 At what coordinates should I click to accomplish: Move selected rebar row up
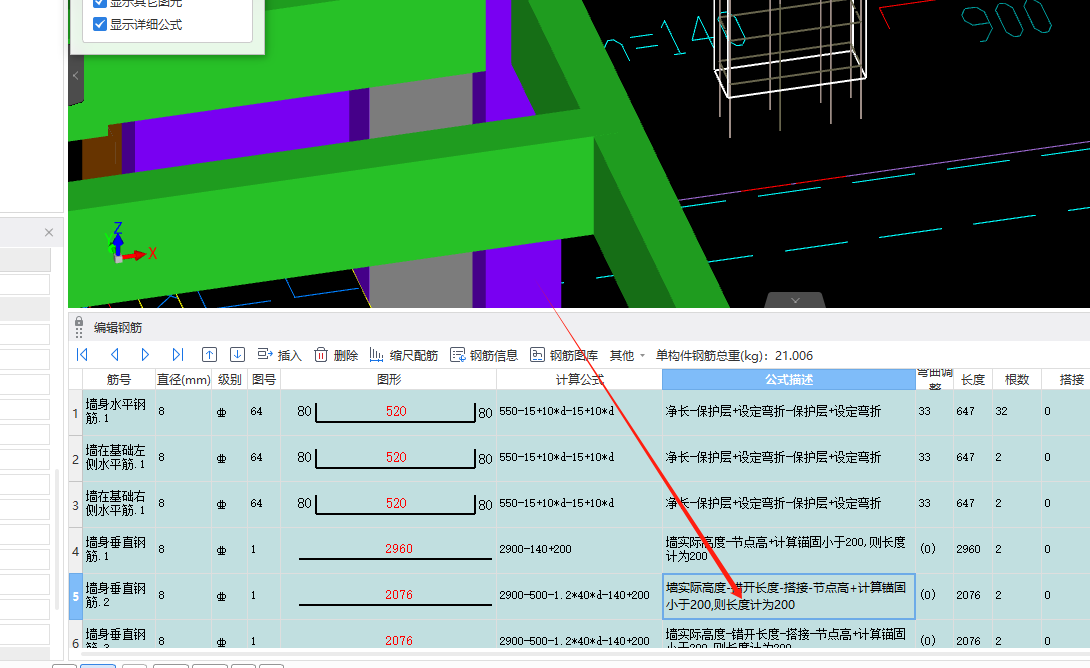209,355
